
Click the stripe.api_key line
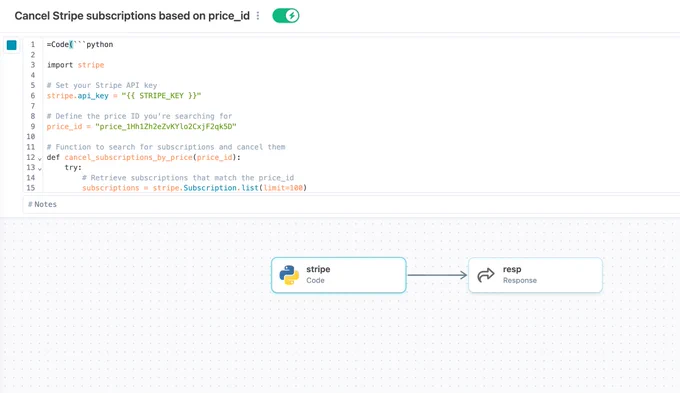(124, 96)
